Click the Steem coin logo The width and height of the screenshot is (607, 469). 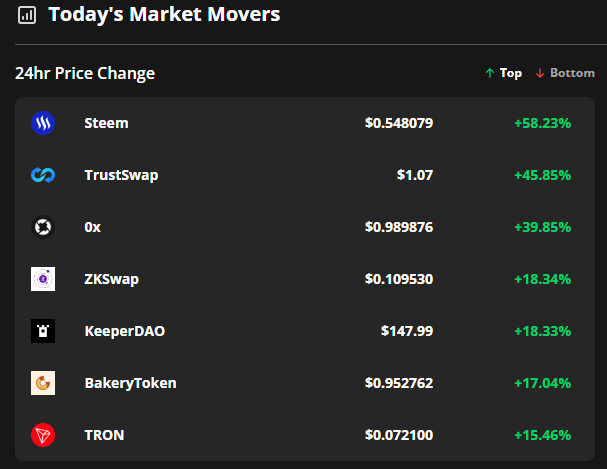pyautogui.click(x=43, y=123)
